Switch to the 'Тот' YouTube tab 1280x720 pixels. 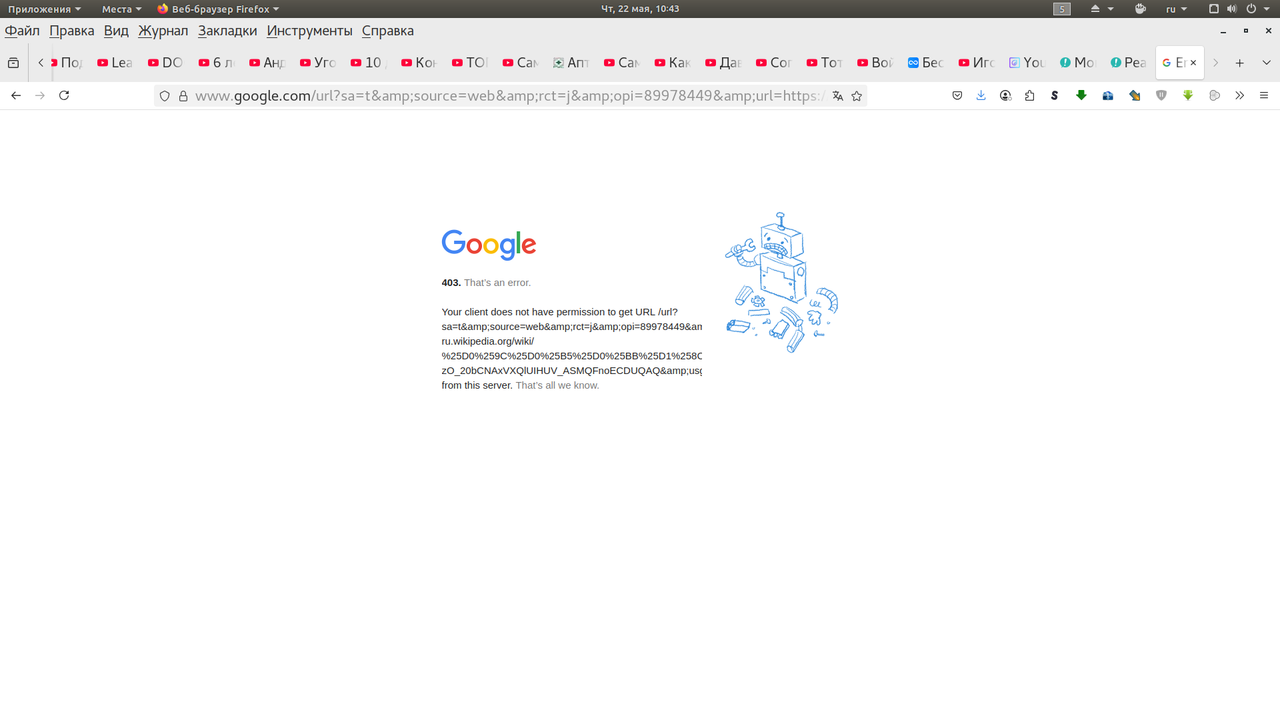pos(825,62)
